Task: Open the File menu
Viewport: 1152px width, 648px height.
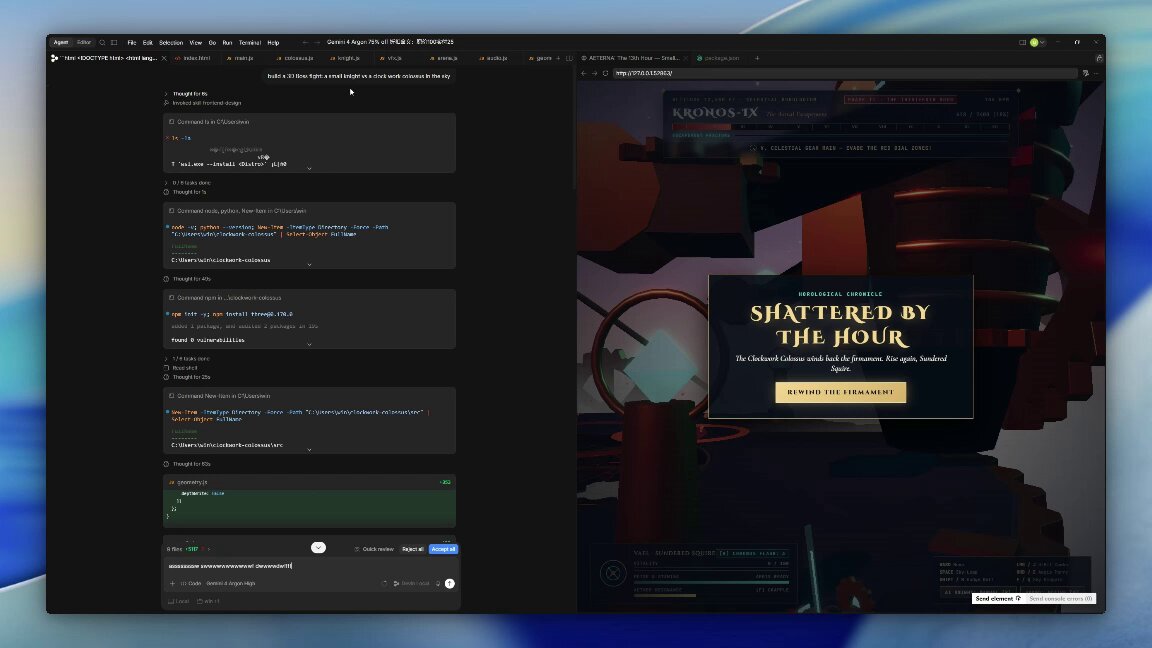Action: coord(132,43)
